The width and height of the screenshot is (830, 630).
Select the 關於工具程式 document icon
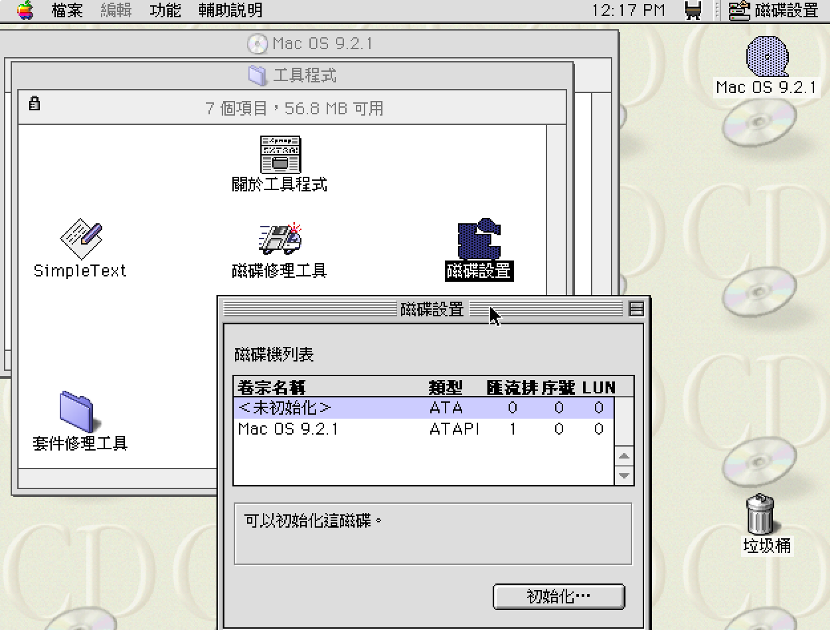click(280, 154)
